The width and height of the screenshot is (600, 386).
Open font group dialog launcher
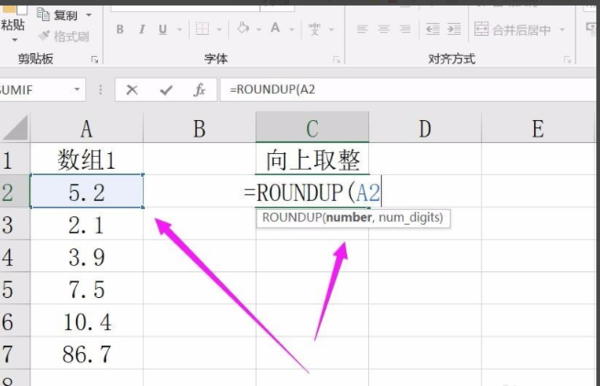click(336, 59)
